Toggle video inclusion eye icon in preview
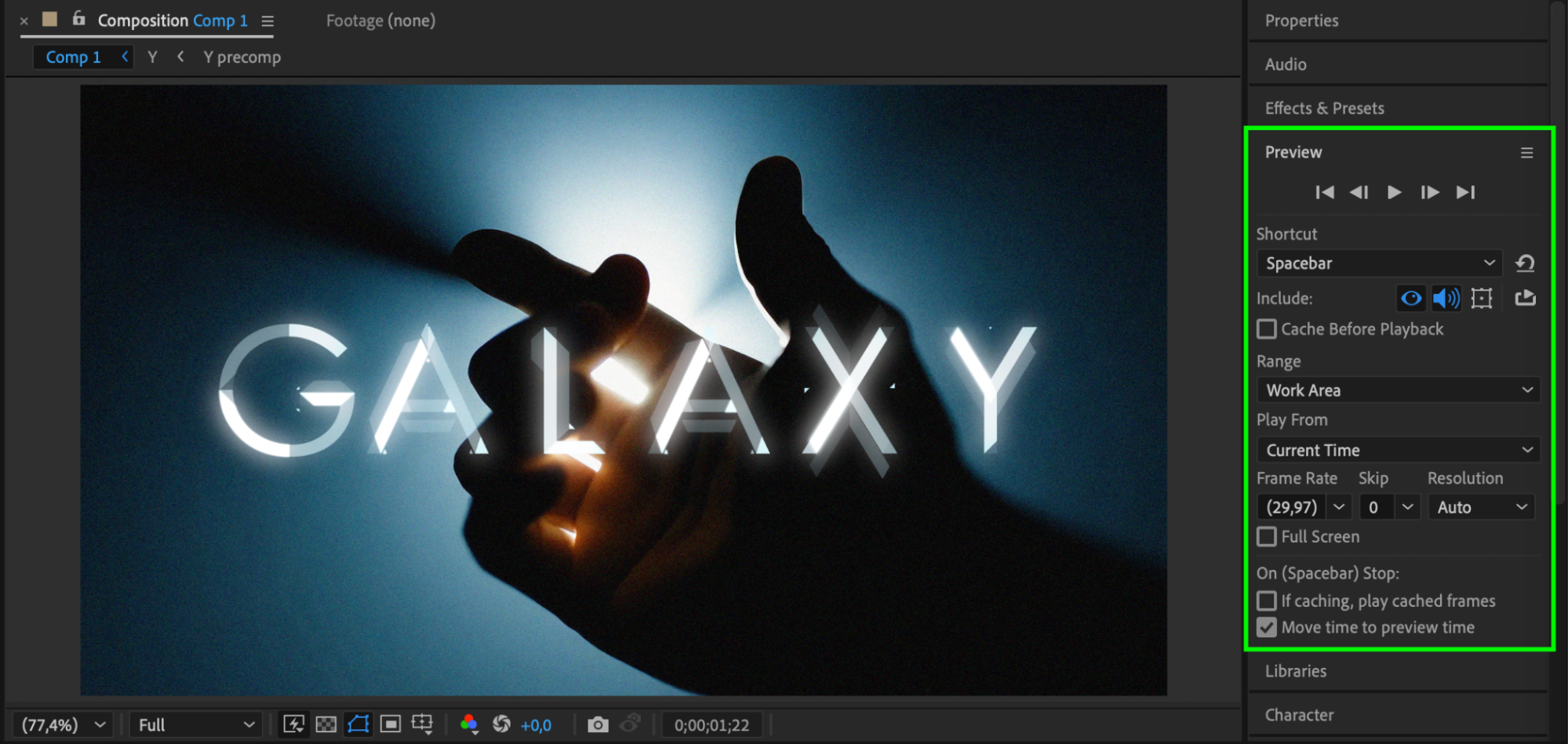1568x744 pixels. (x=1410, y=298)
